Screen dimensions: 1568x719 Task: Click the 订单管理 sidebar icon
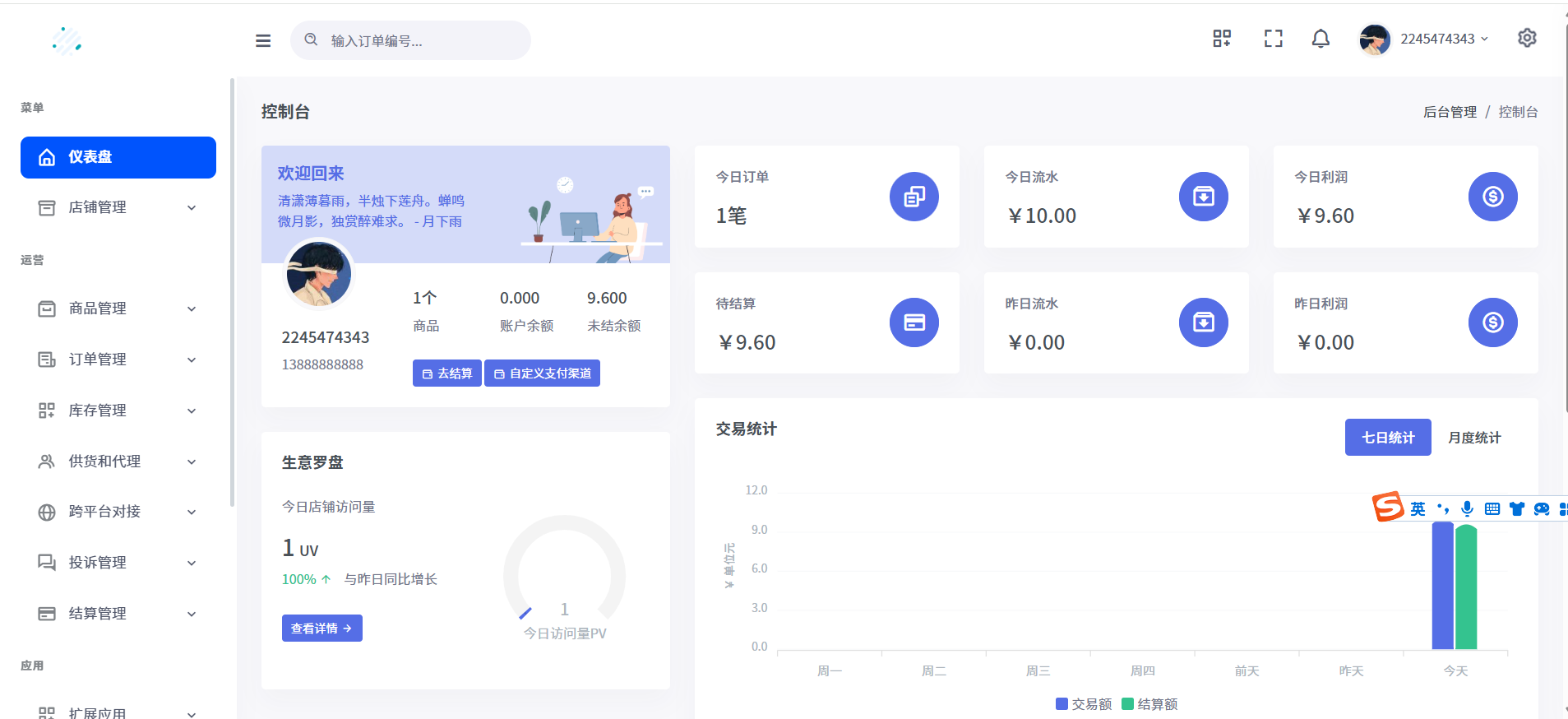(47, 359)
